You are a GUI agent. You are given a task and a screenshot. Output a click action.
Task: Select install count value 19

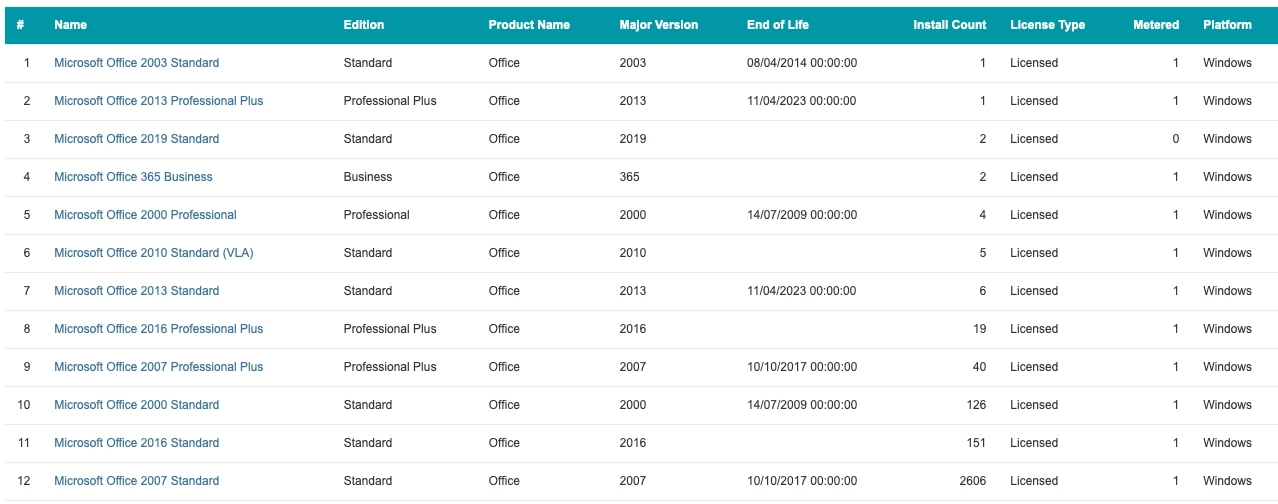pos(979,329)
